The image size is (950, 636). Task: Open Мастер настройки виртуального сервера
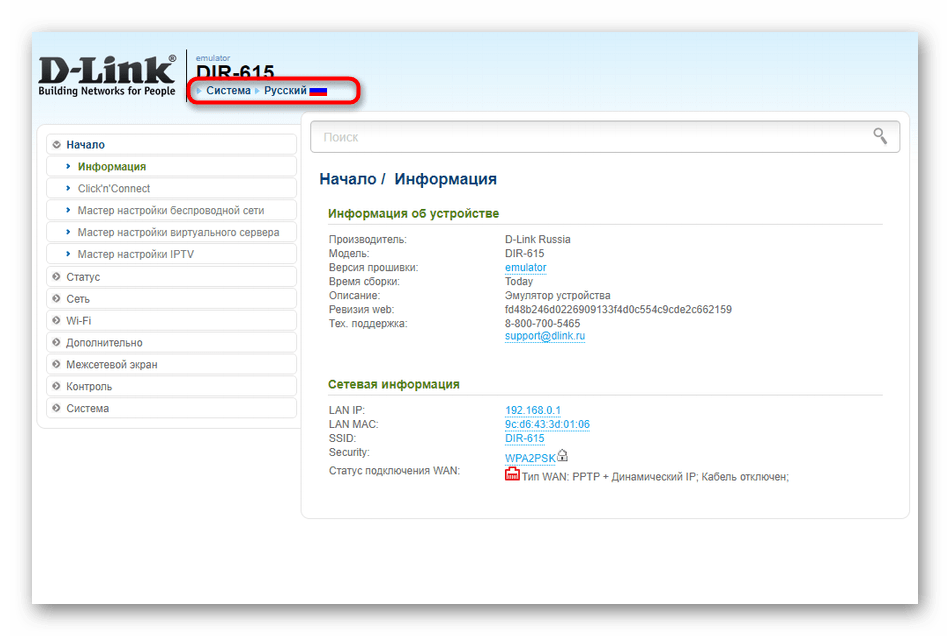click(178, 232)
